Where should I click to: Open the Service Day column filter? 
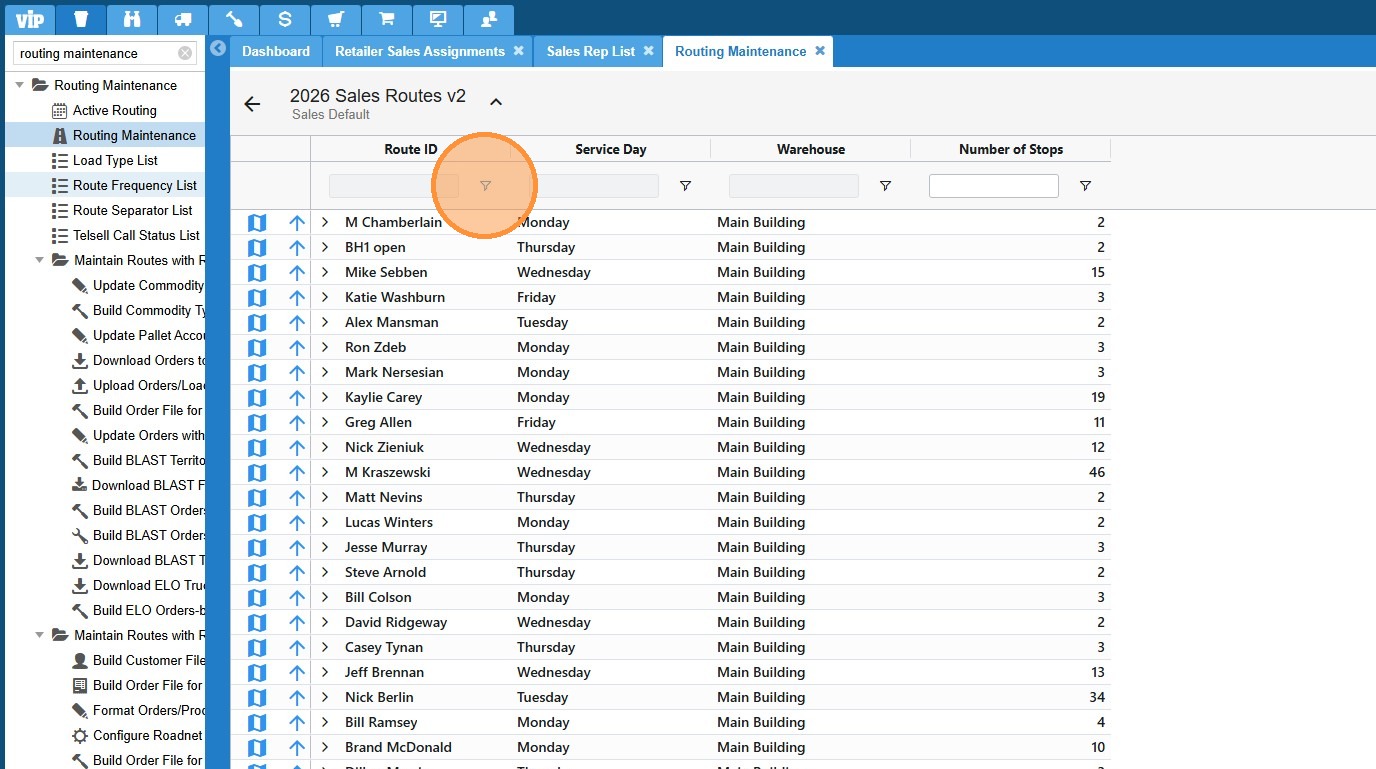pos(685,186)
